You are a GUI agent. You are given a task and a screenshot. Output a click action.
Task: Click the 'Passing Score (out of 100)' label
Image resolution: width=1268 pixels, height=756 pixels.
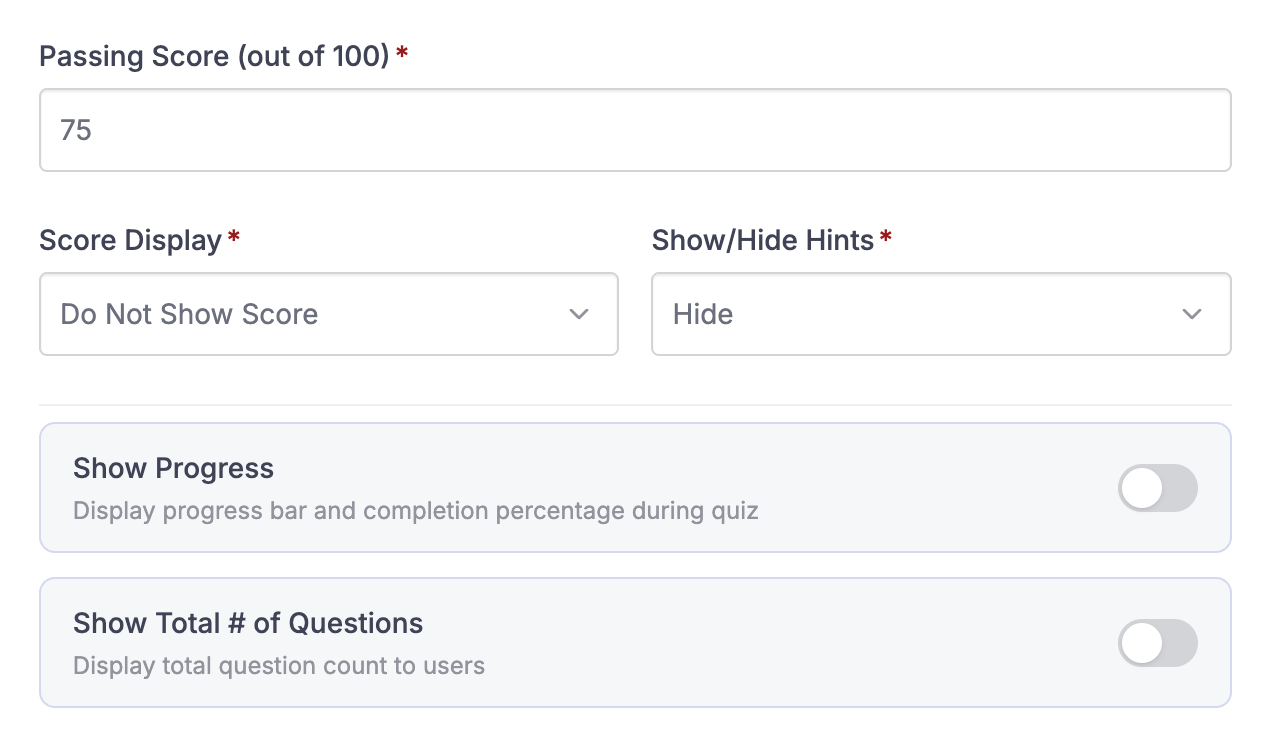(x=214, y=56)
